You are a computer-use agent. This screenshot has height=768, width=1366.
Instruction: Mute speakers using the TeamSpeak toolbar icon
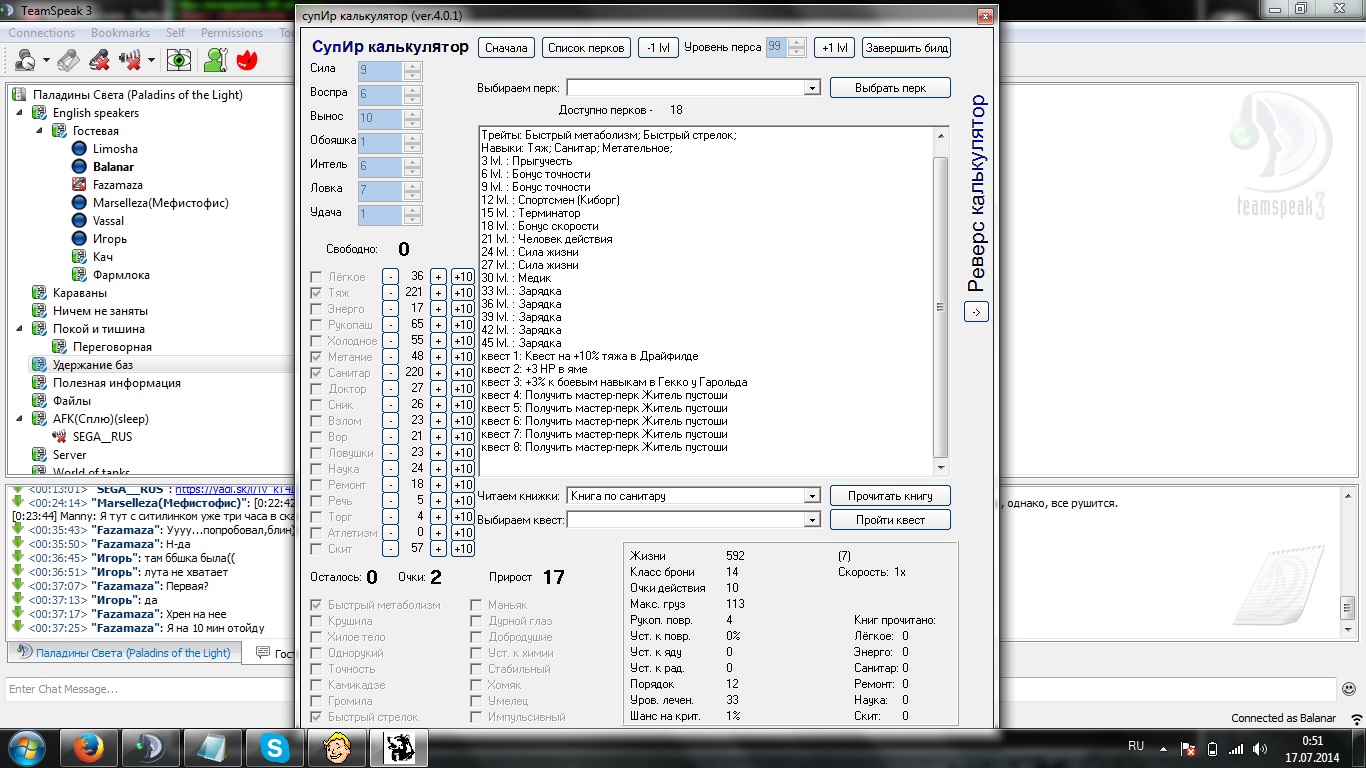coord(130,60)
